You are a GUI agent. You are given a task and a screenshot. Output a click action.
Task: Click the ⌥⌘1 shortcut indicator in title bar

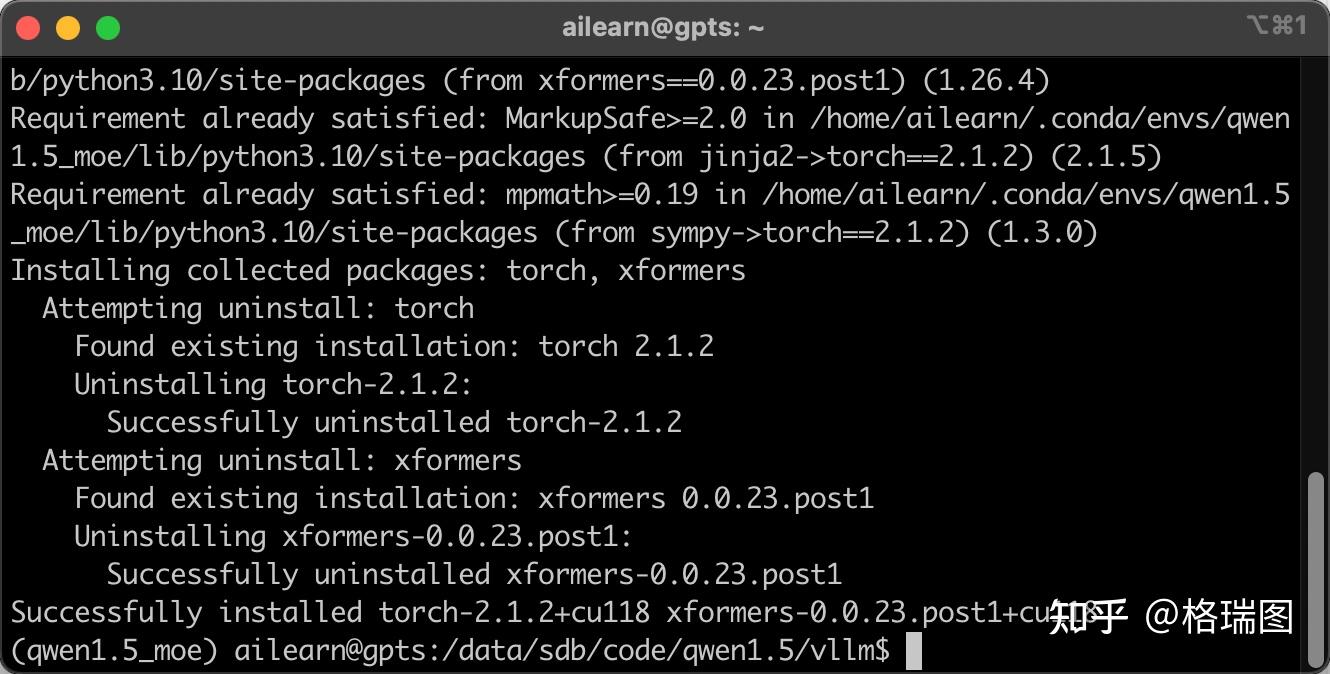(x=1276, y=26)
